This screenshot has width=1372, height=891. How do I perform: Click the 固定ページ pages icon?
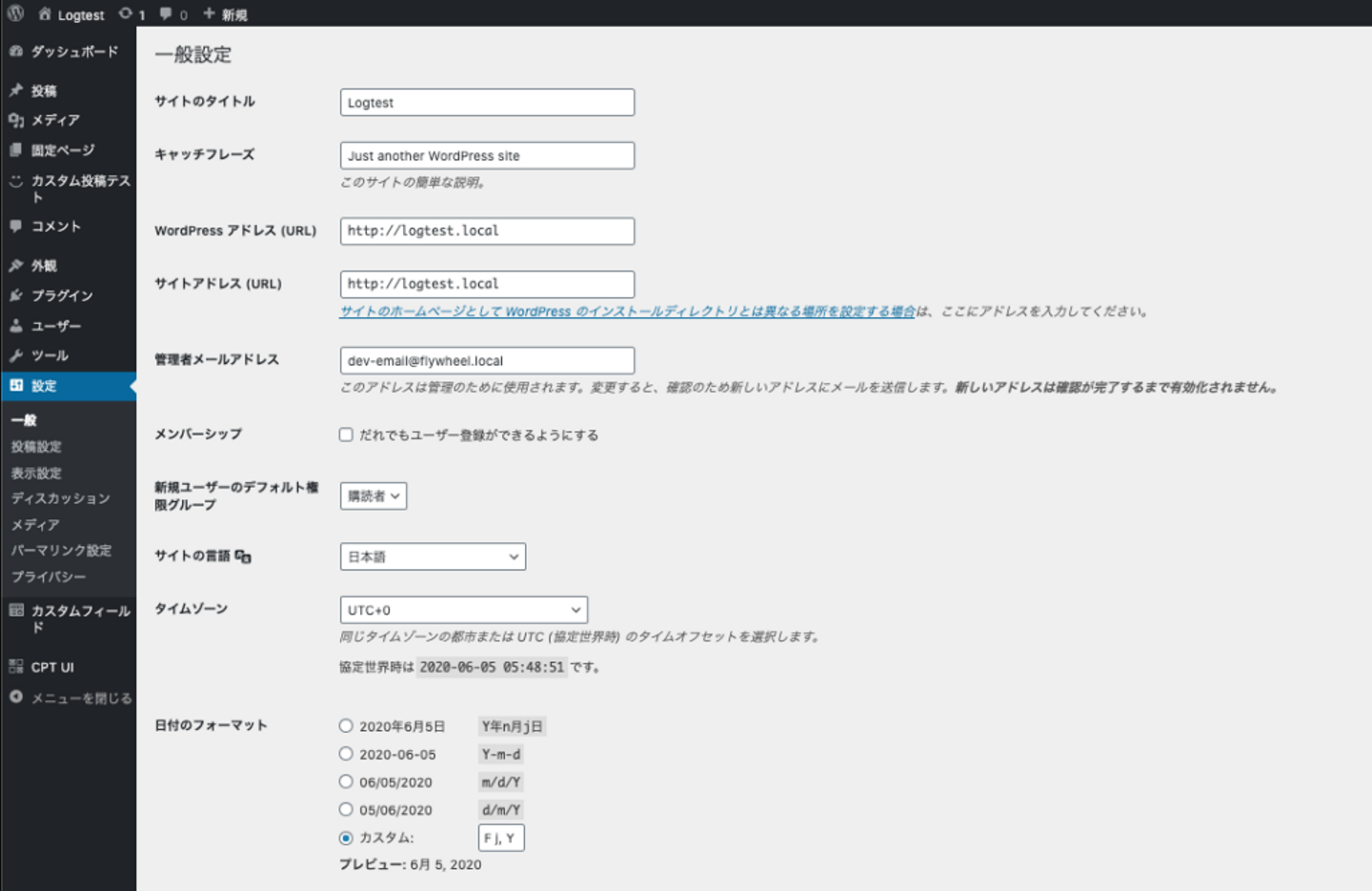point(16,150)
